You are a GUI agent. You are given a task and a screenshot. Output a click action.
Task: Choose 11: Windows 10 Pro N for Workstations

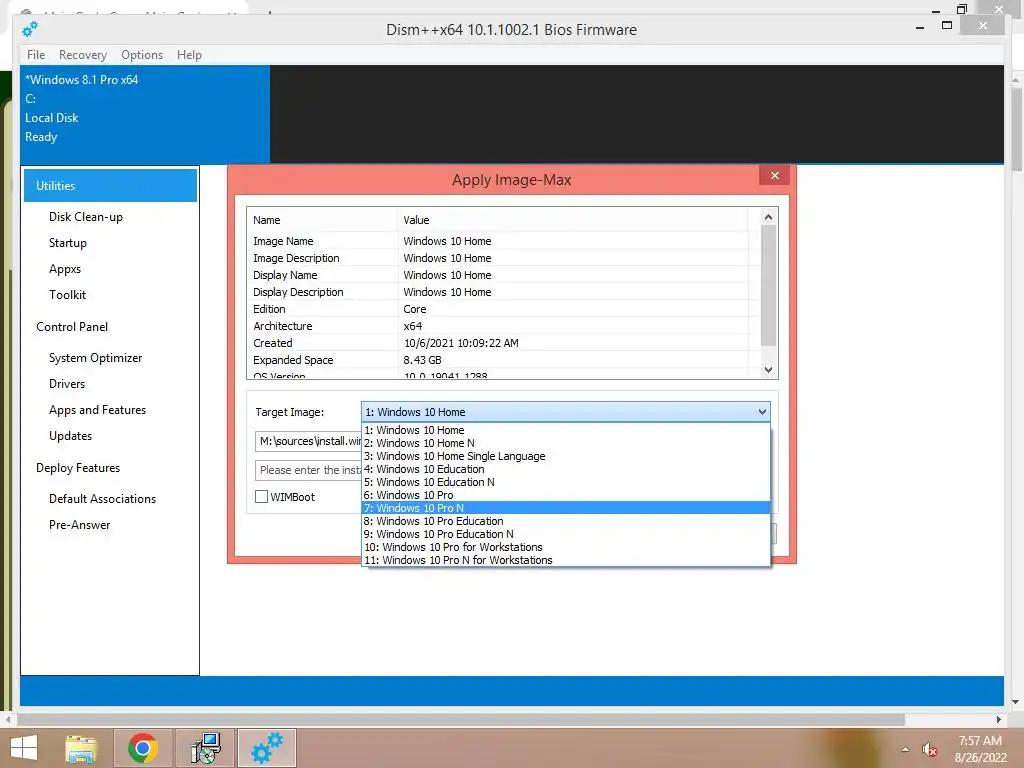566,560
